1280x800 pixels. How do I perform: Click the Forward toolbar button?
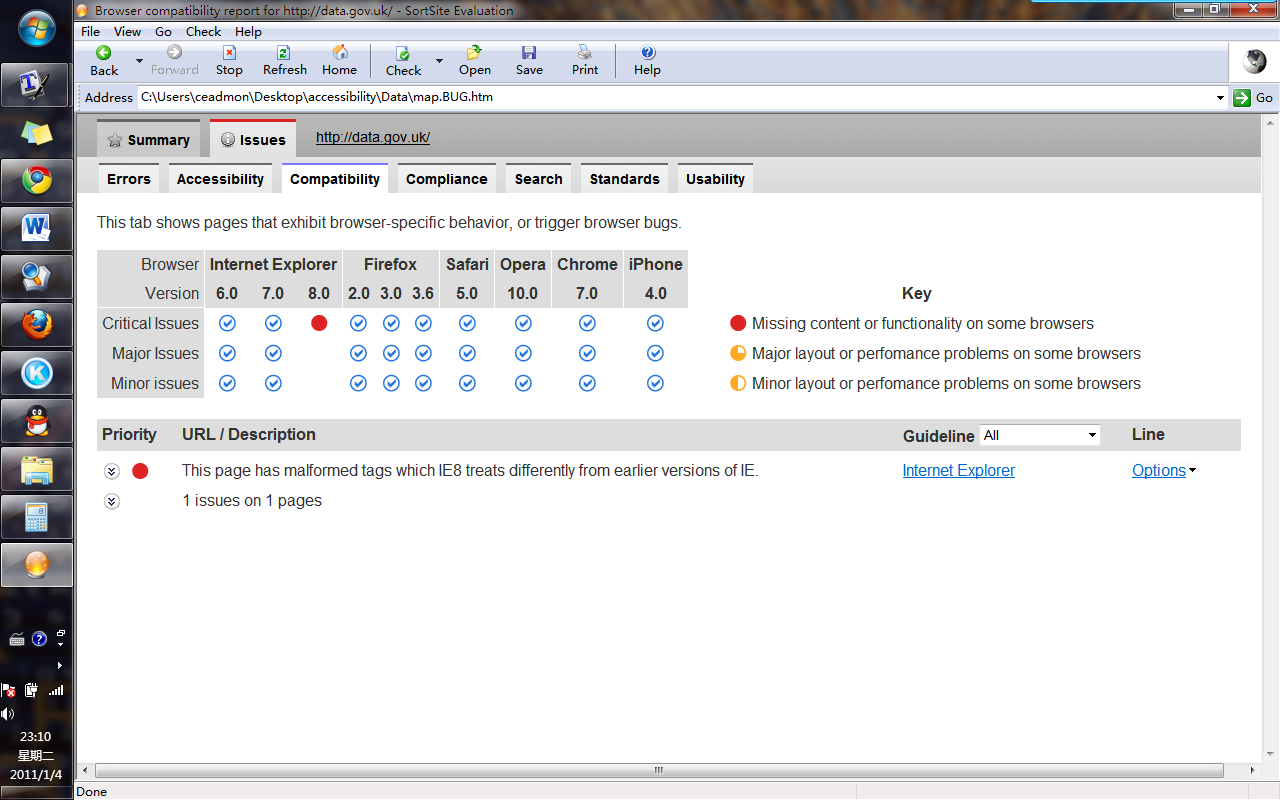[x=175, y=61]
